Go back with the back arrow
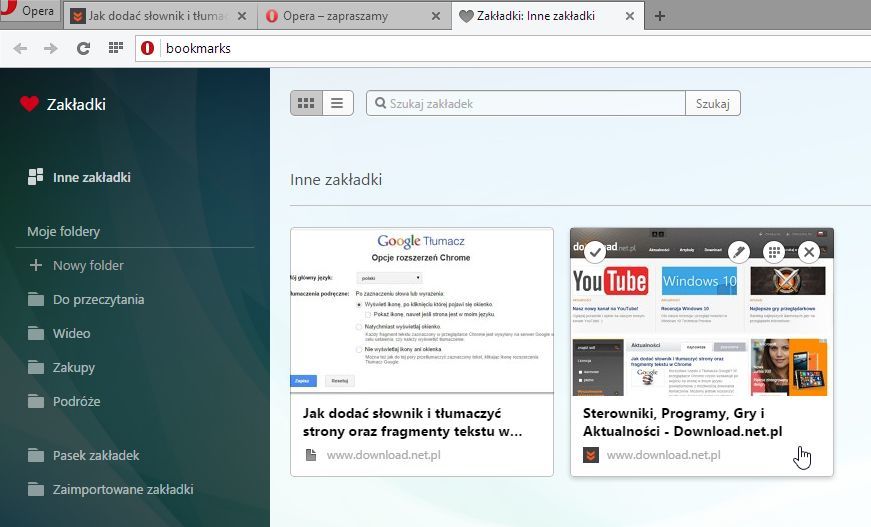Image resolution: width=871 pixels, height=527 pixels. [21, 48]
